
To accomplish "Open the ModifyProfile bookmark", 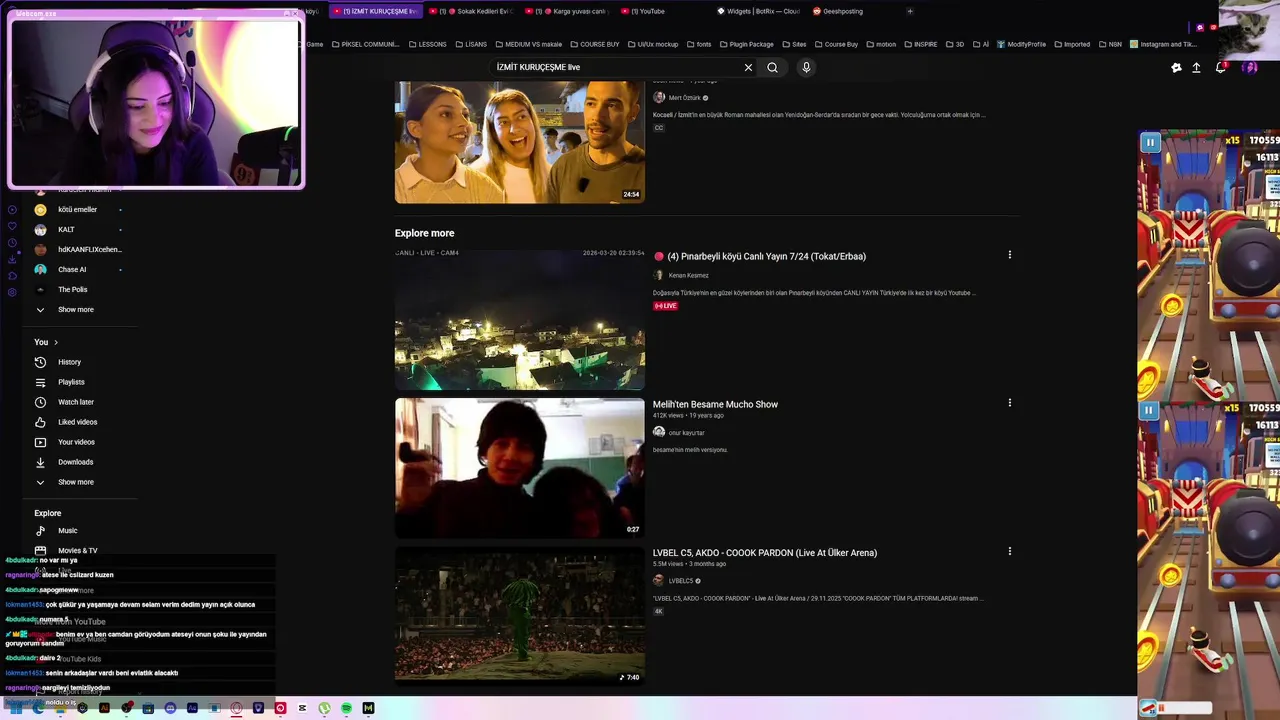I will pyautogui.click(x=1021, y=44).
